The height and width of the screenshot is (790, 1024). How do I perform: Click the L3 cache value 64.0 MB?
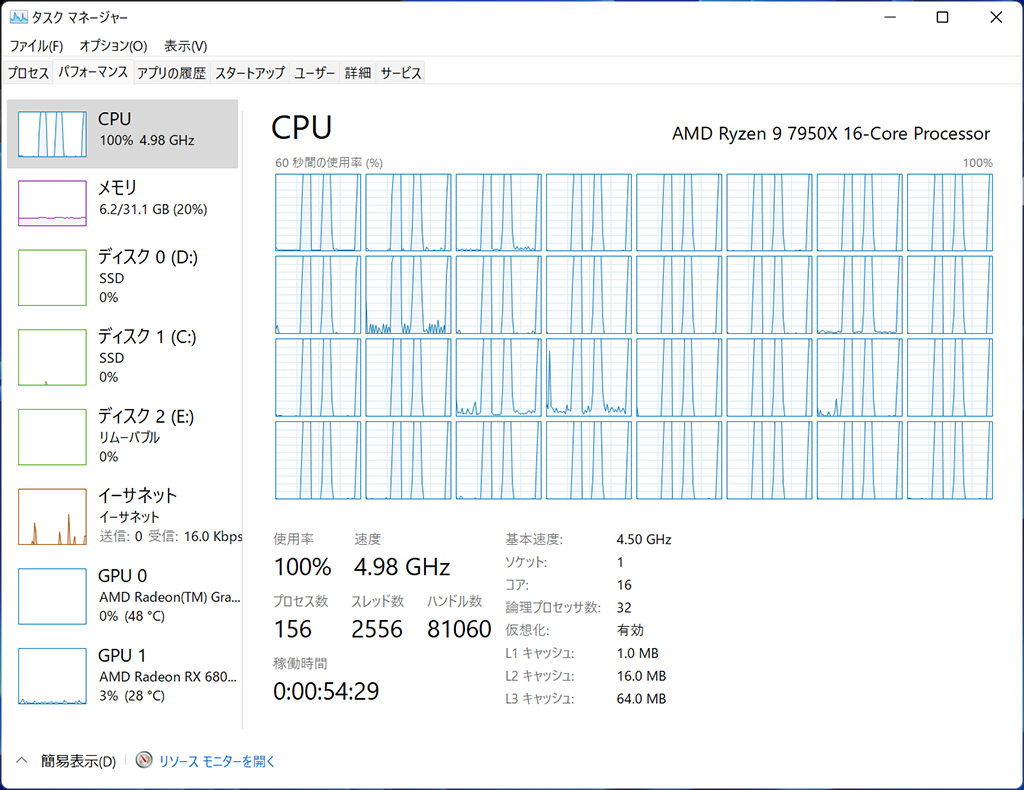641,699
